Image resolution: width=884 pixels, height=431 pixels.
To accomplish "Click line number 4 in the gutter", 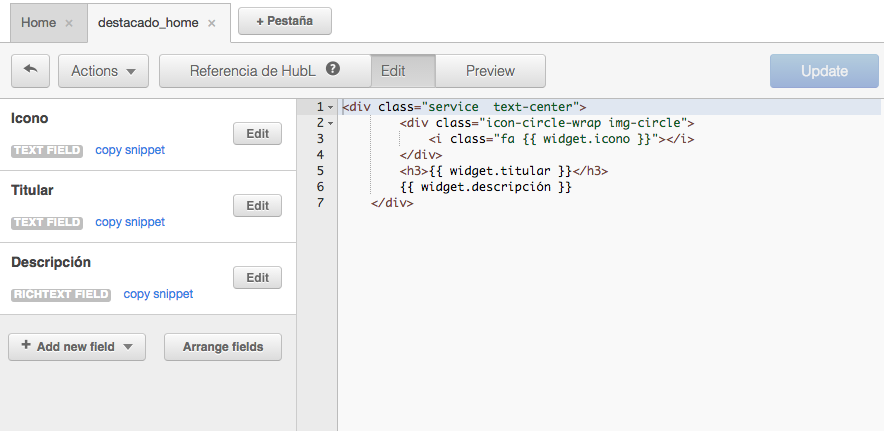I will 320,155.
